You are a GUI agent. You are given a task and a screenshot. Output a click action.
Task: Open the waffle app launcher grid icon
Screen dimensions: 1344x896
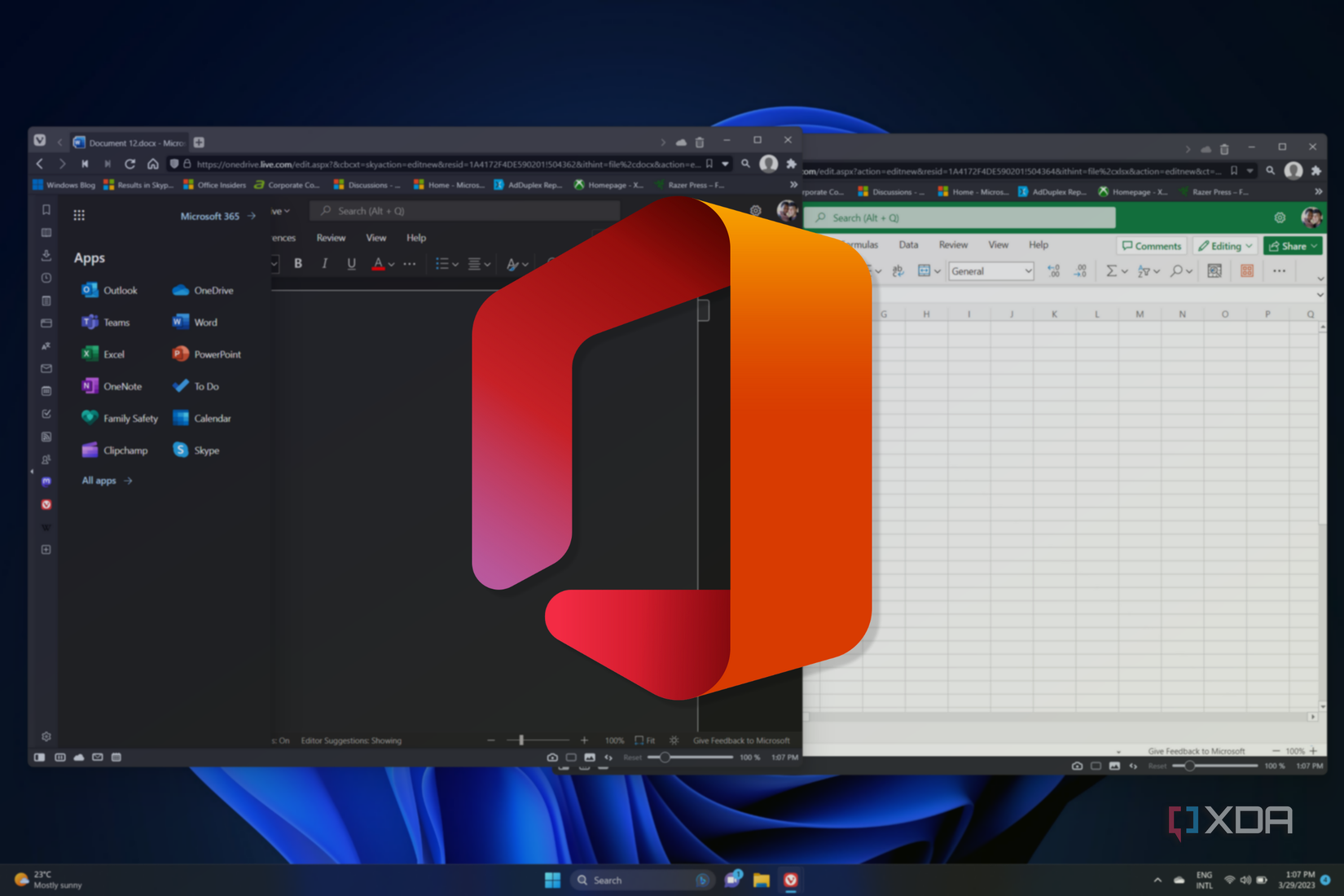[x=79, y=214]
